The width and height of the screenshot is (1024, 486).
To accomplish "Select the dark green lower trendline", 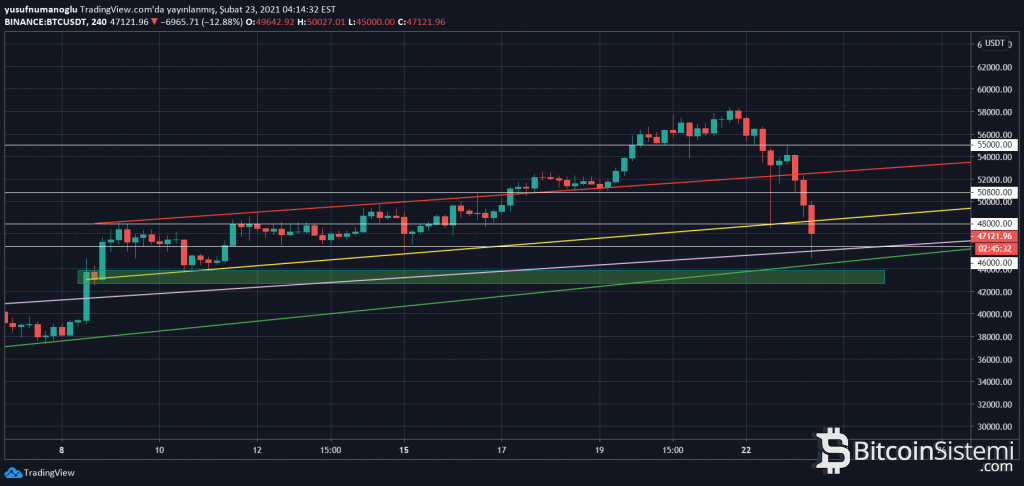I will point(487,298).
